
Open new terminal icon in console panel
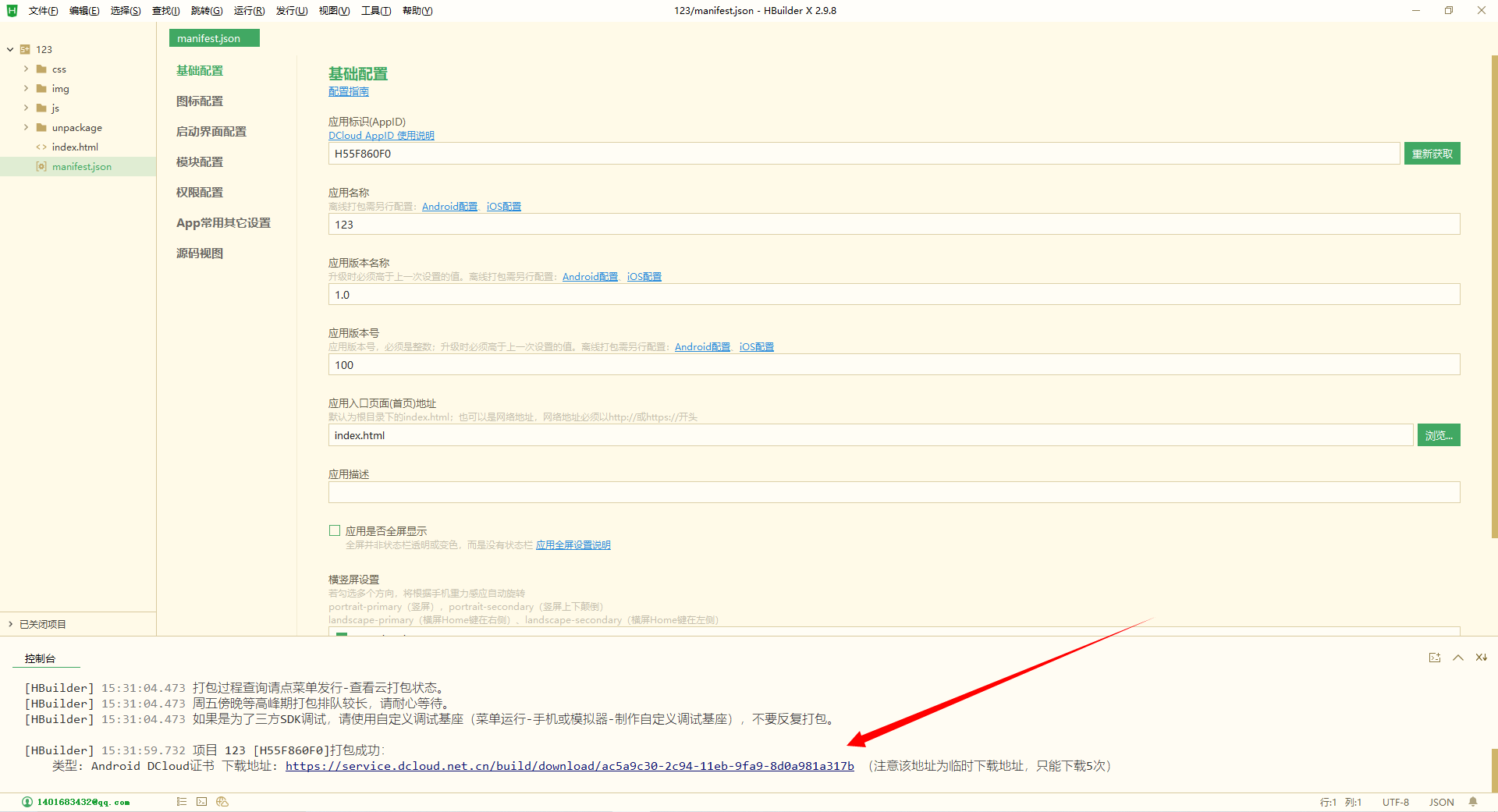pyautogui.click(x=1435, y=658)
